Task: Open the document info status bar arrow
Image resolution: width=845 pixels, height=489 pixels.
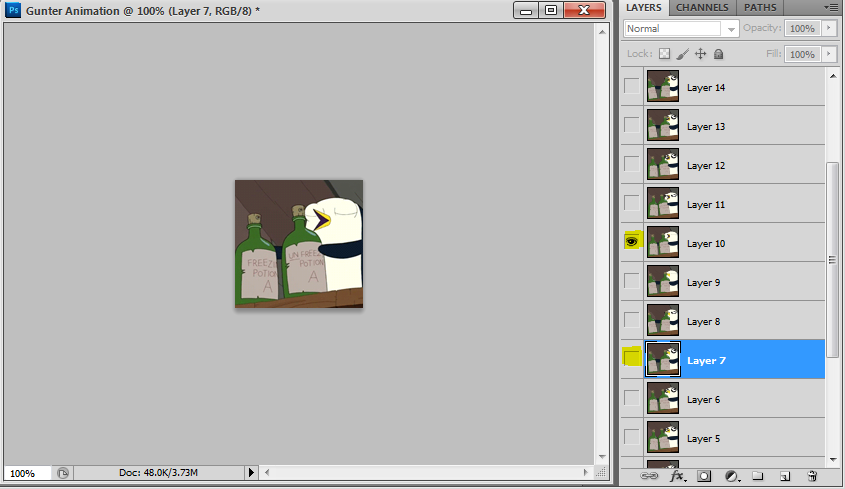Action: click(251, 473)
